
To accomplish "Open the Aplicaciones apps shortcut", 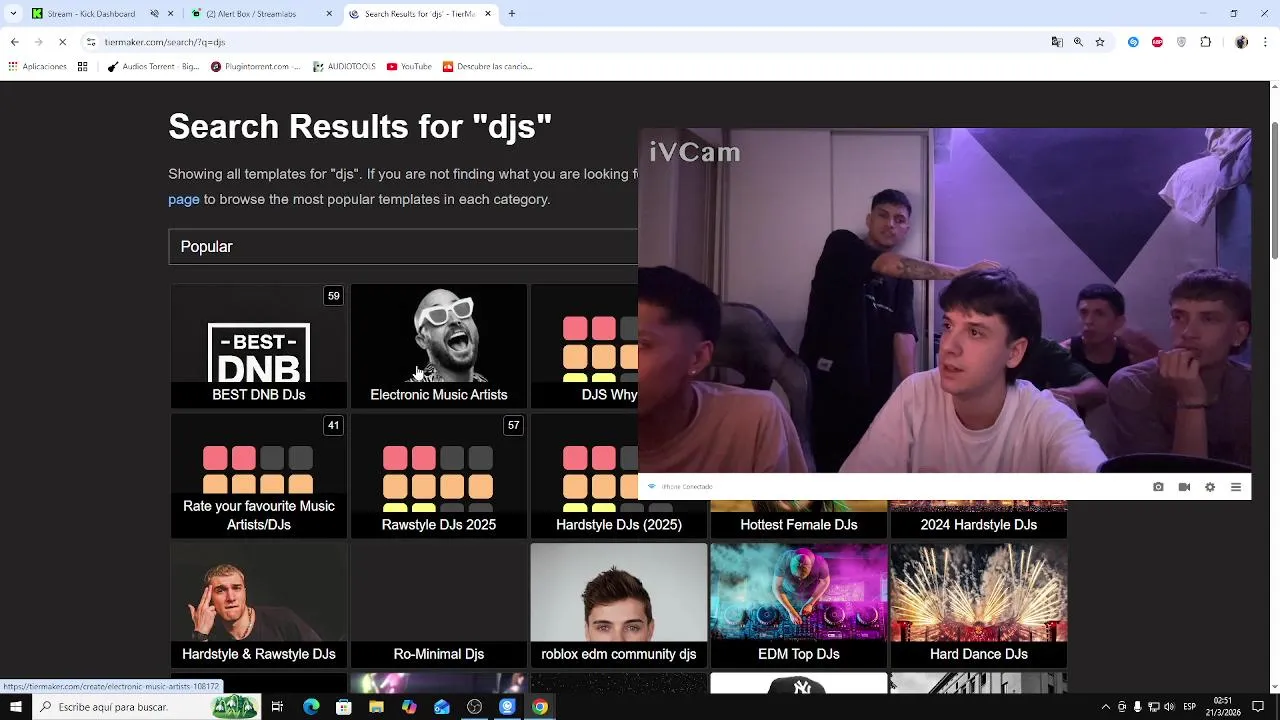I will (x=37, y=67).
